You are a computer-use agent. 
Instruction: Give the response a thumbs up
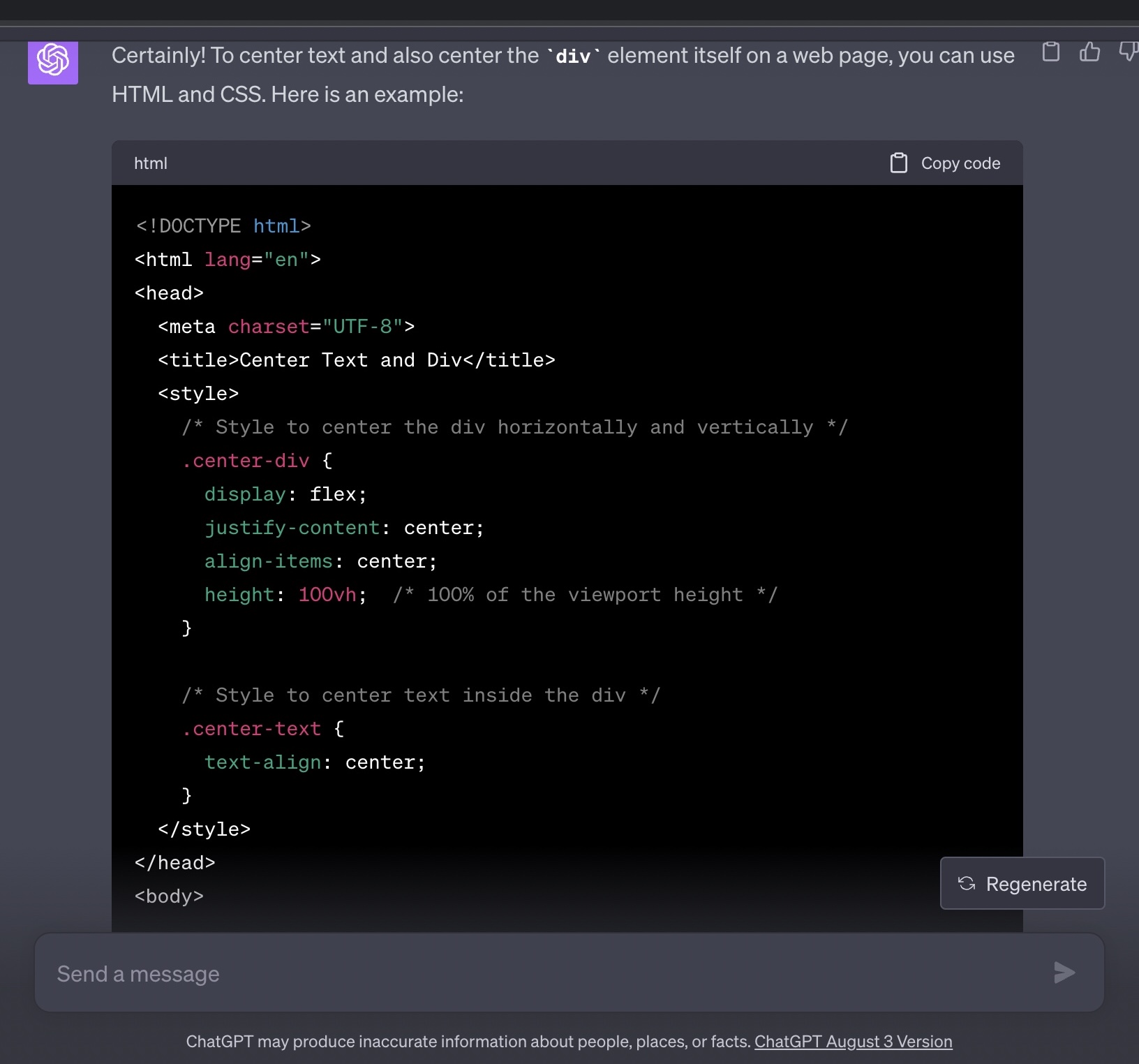tap(1089, 52)
